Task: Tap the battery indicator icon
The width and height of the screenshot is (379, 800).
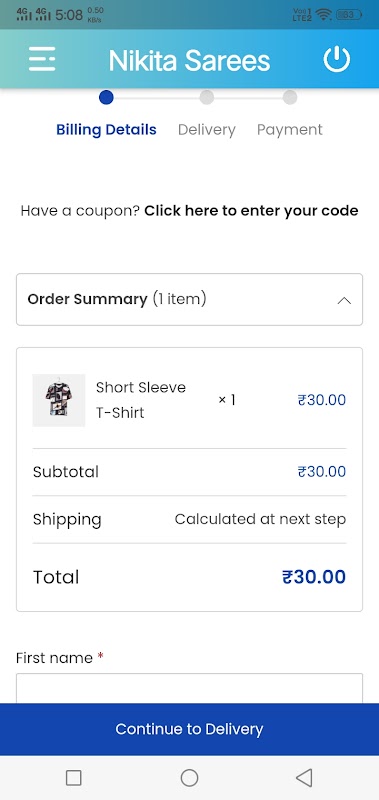Action: tap(349, 14)
